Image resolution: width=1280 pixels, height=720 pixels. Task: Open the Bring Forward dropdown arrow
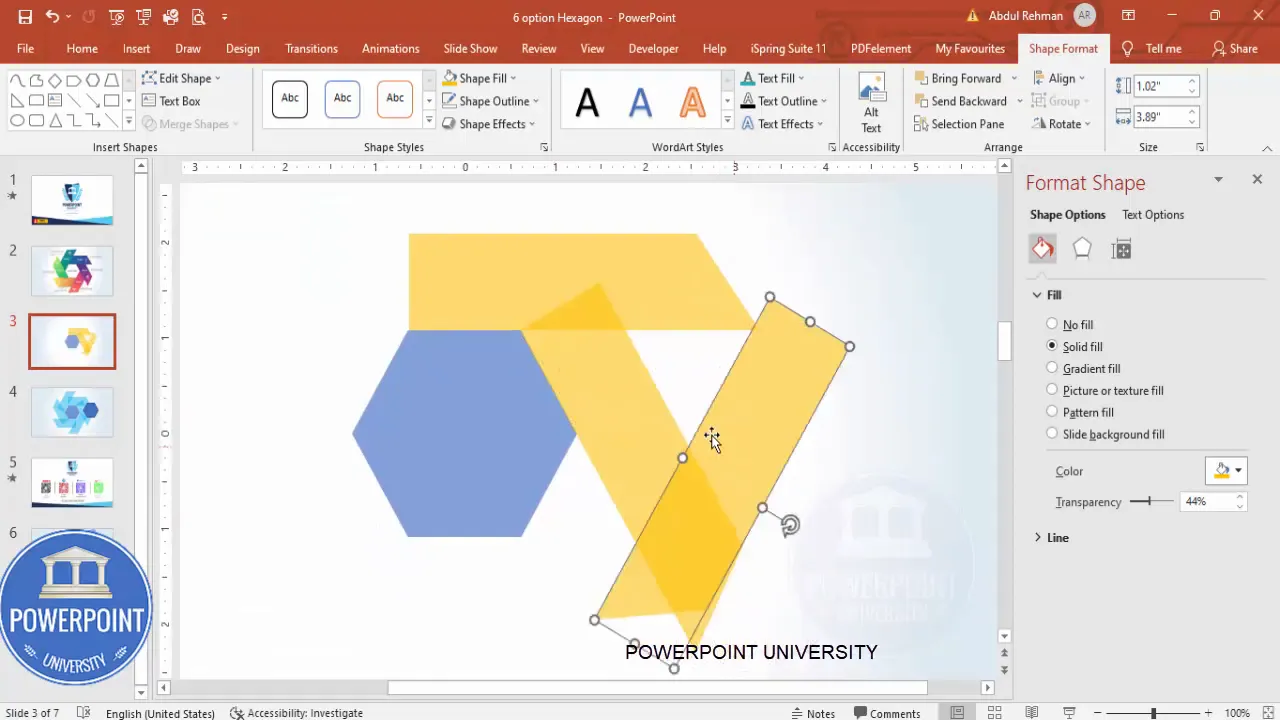1014,78
